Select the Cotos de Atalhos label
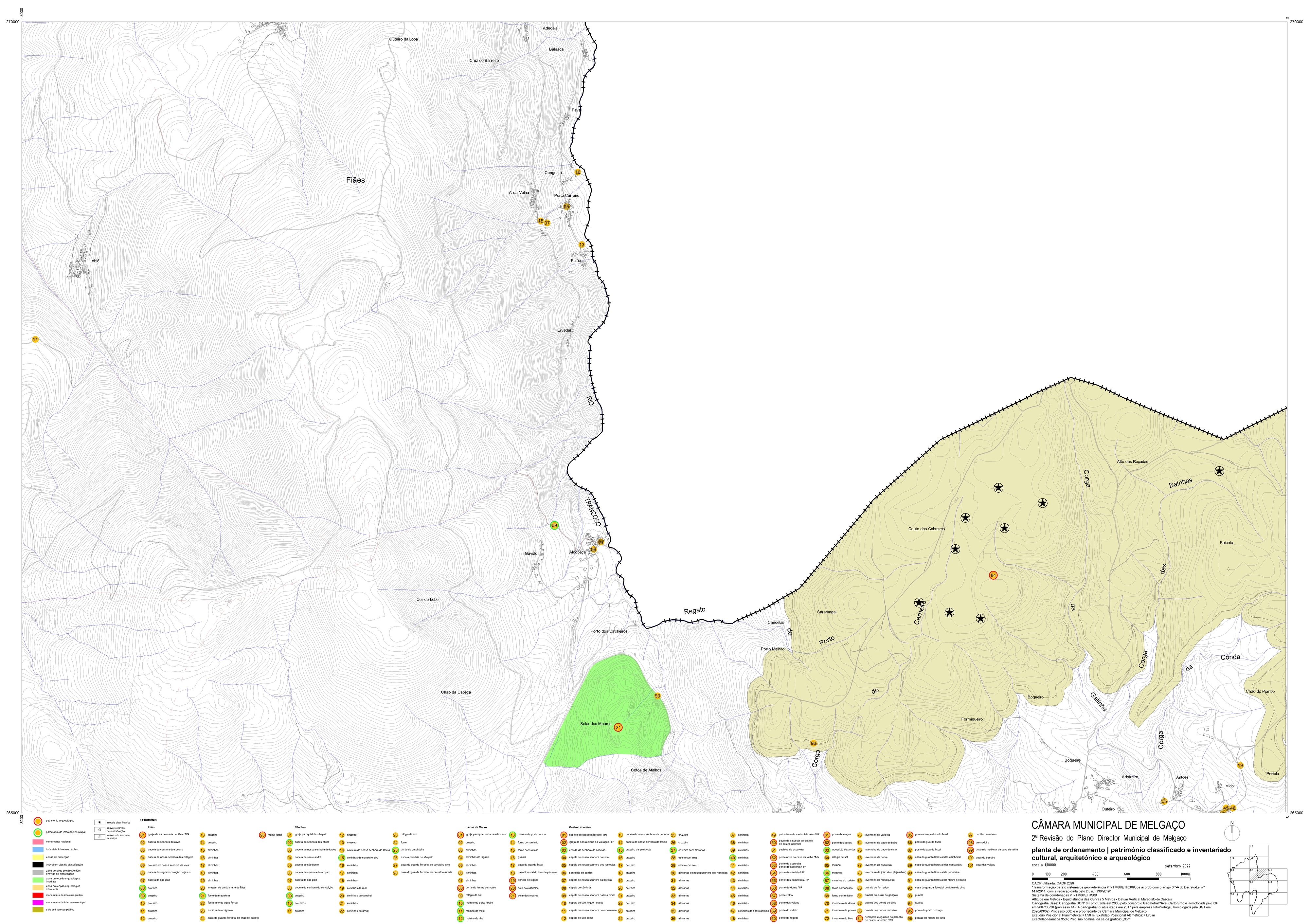The height and width of the screenshot is (924, 1309). [646, 770]
